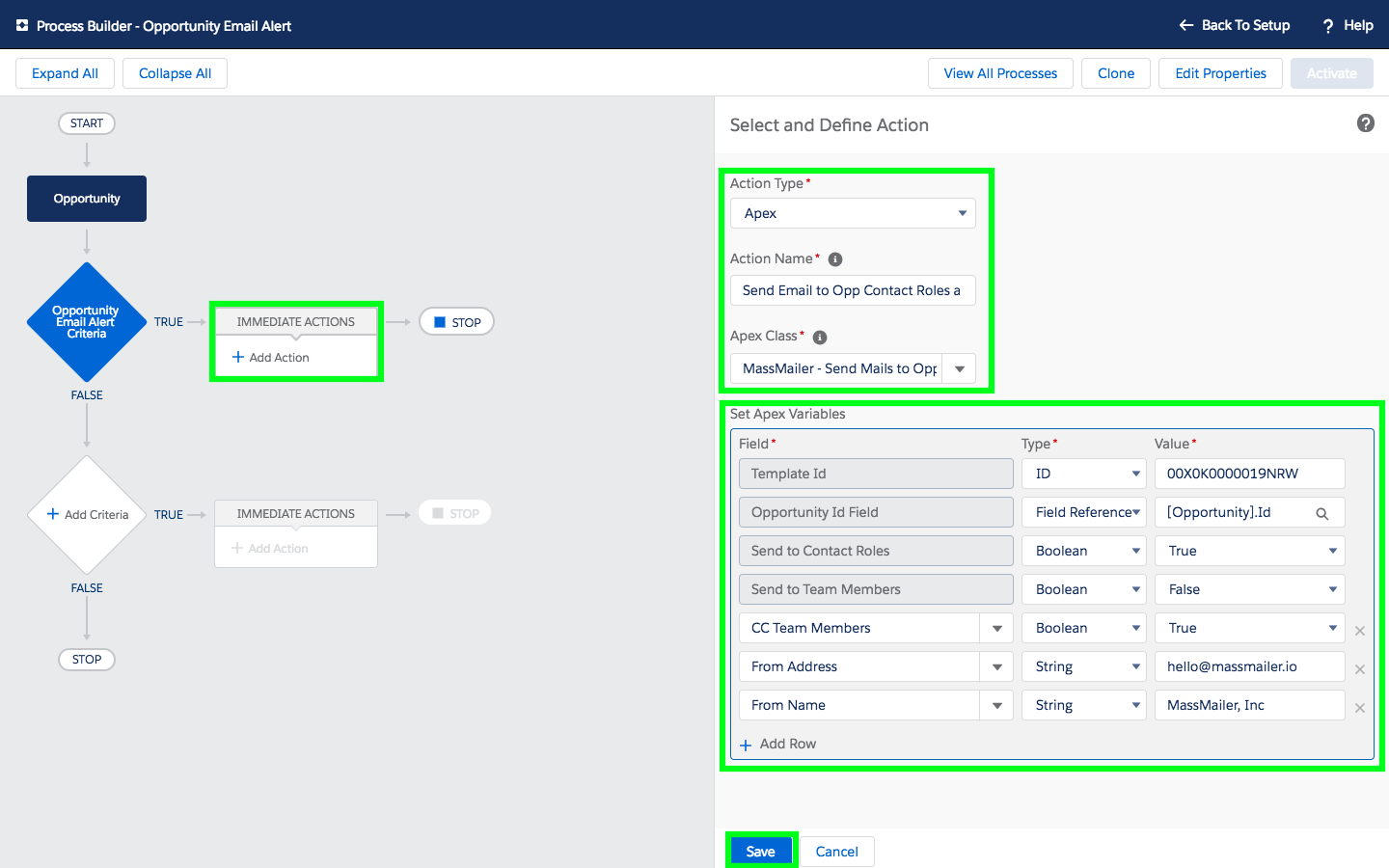Select Expand All in the top toolbar

pyautogui.click(x=65, y=73)
